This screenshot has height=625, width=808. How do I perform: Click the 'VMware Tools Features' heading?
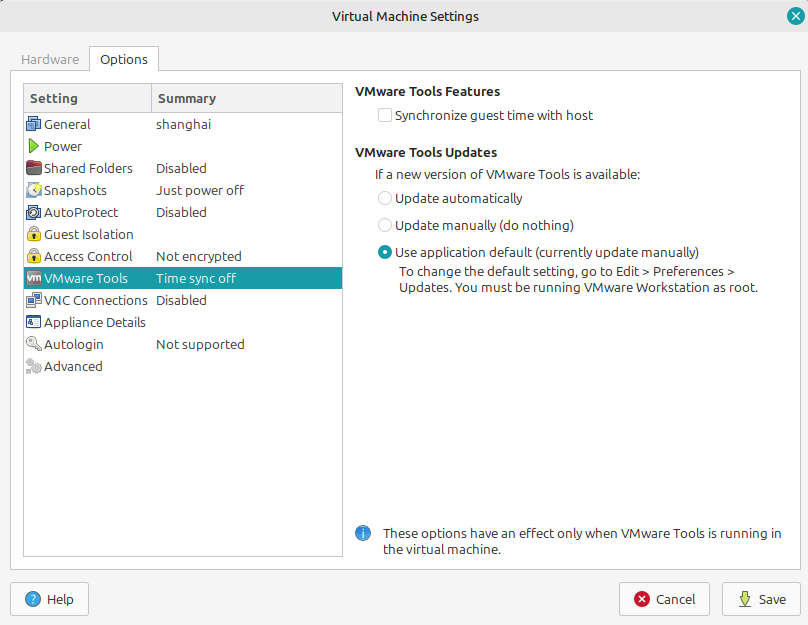(x=427, y=91)
